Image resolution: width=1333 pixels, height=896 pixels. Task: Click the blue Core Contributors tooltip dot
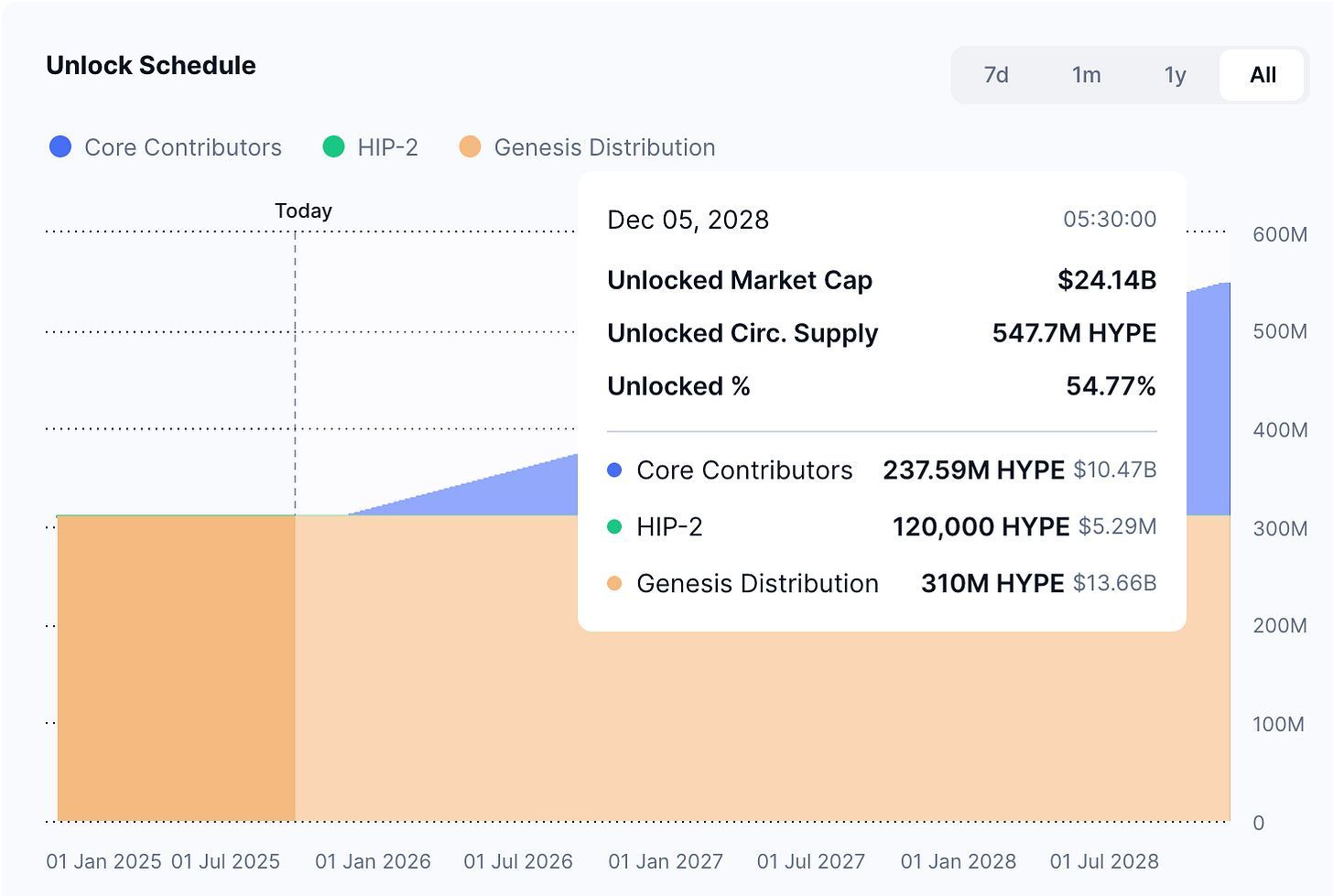coord(614,470)
